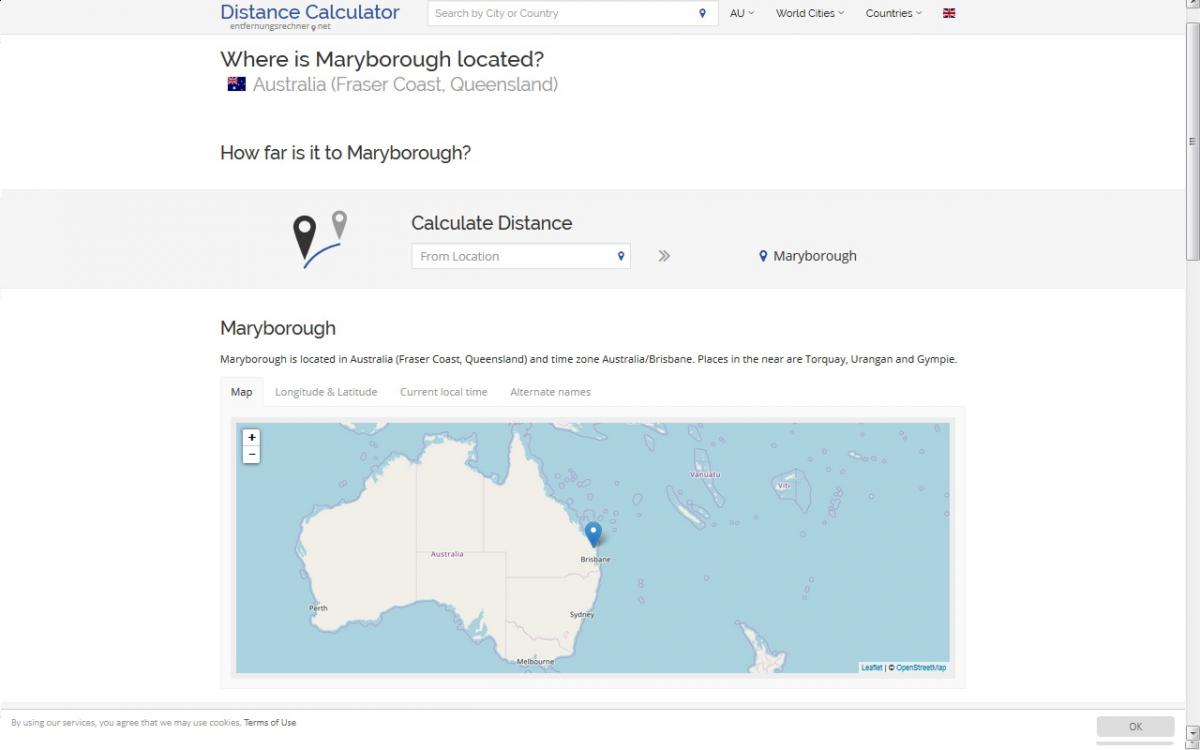Click the pin icon in From Location field
Image resolution: width=1200 pixels, height=750 pixels.
[621, 256]
